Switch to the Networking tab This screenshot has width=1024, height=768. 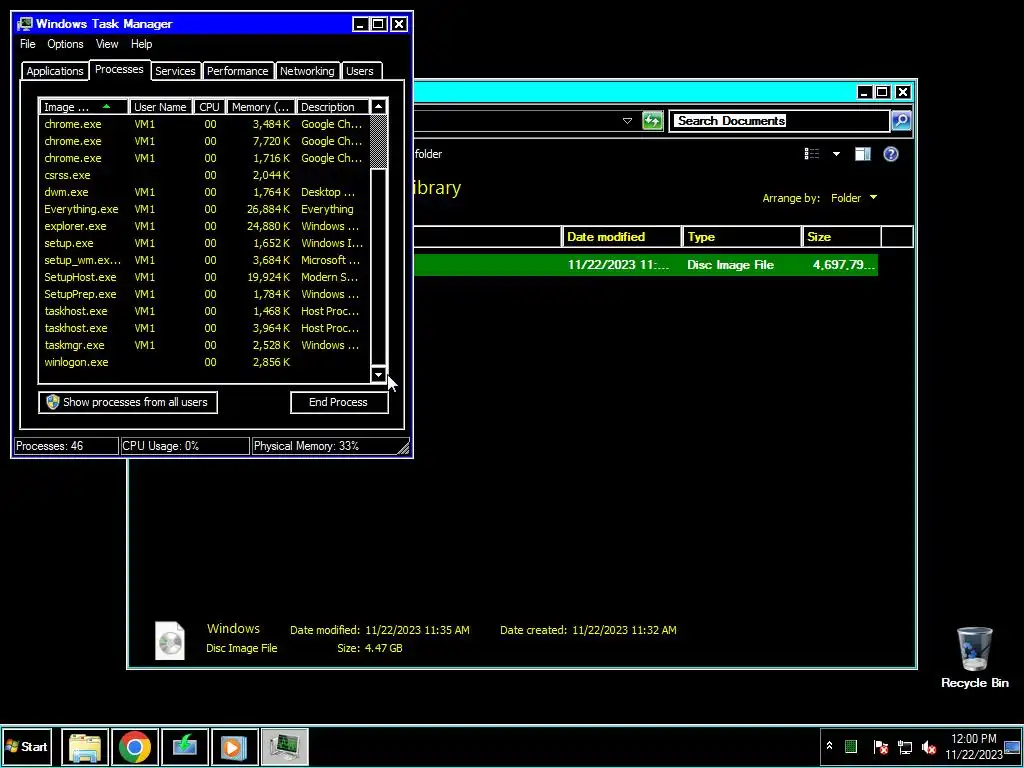click(x=307, y=71)
